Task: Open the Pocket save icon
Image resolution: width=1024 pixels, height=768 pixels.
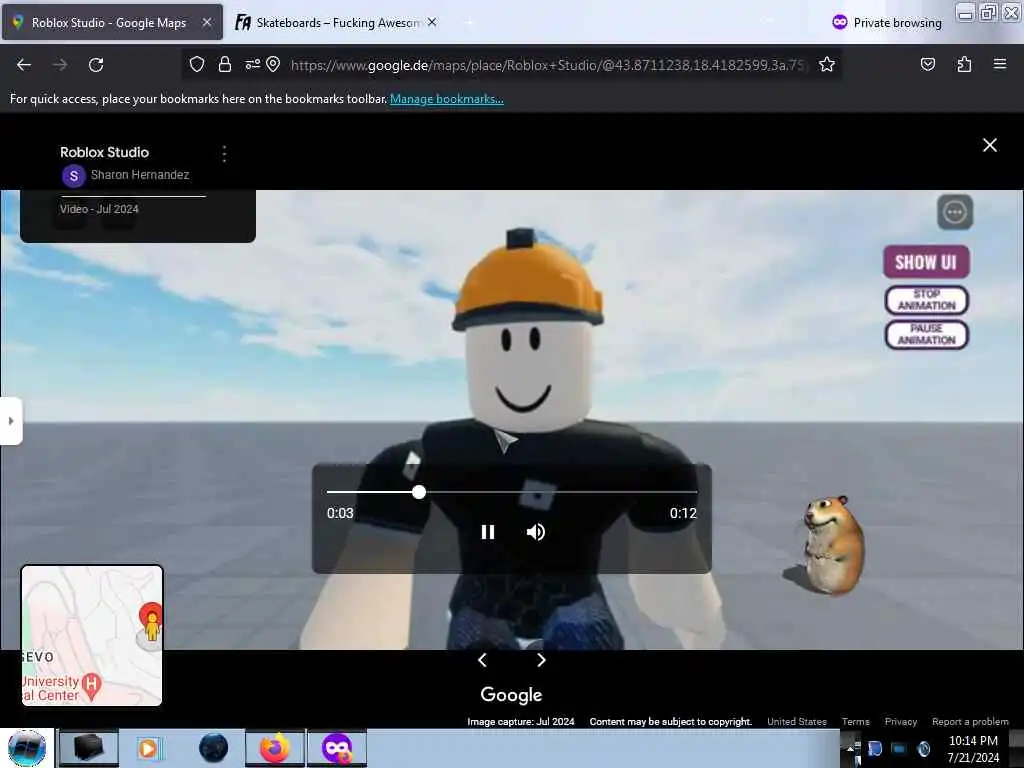Action: [x=927, y=64]
